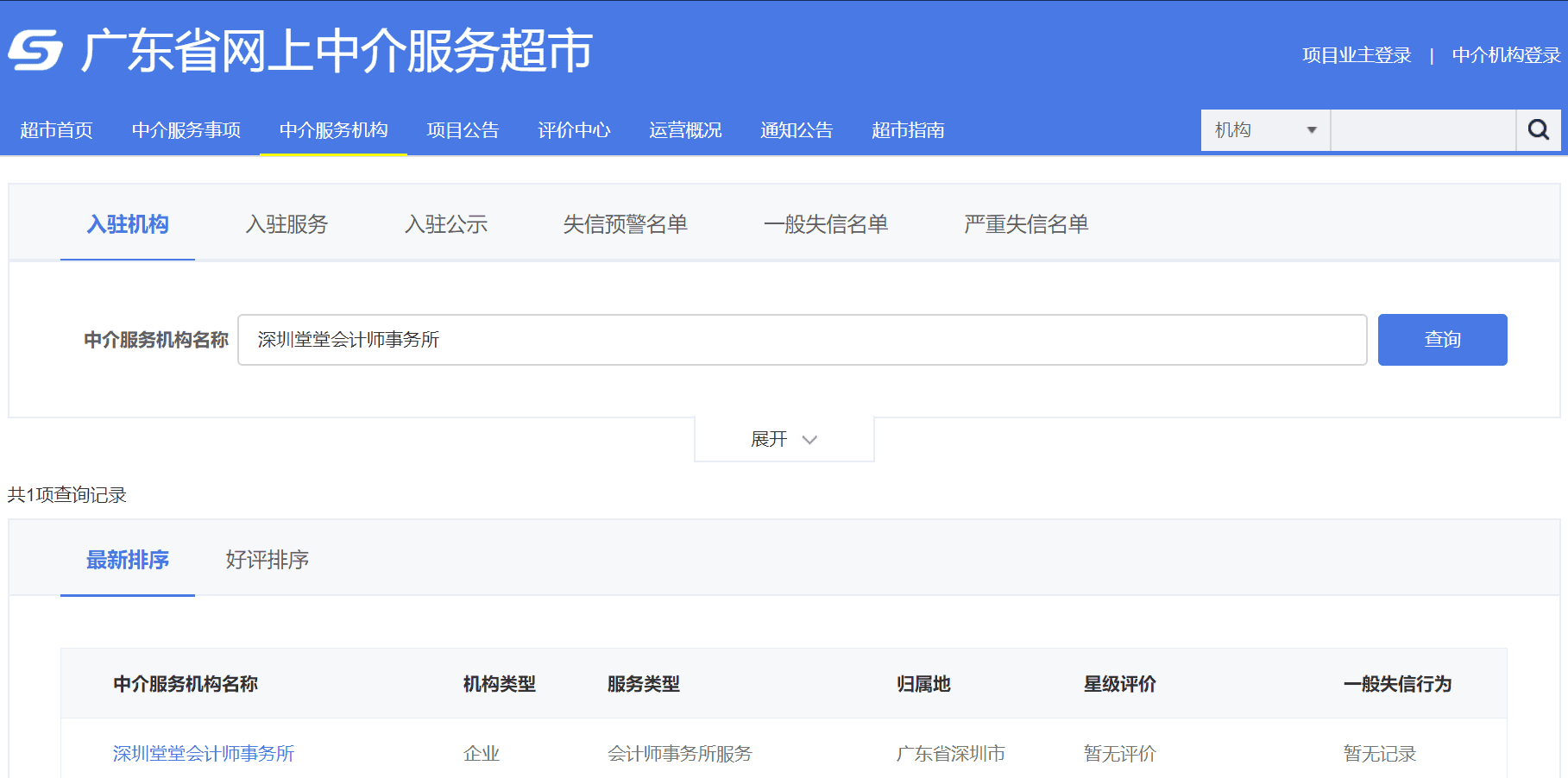The height and width of the screenshot is (778, 1568).
Task: Open the 入驻公示 tab
Action: coord(446,224)
